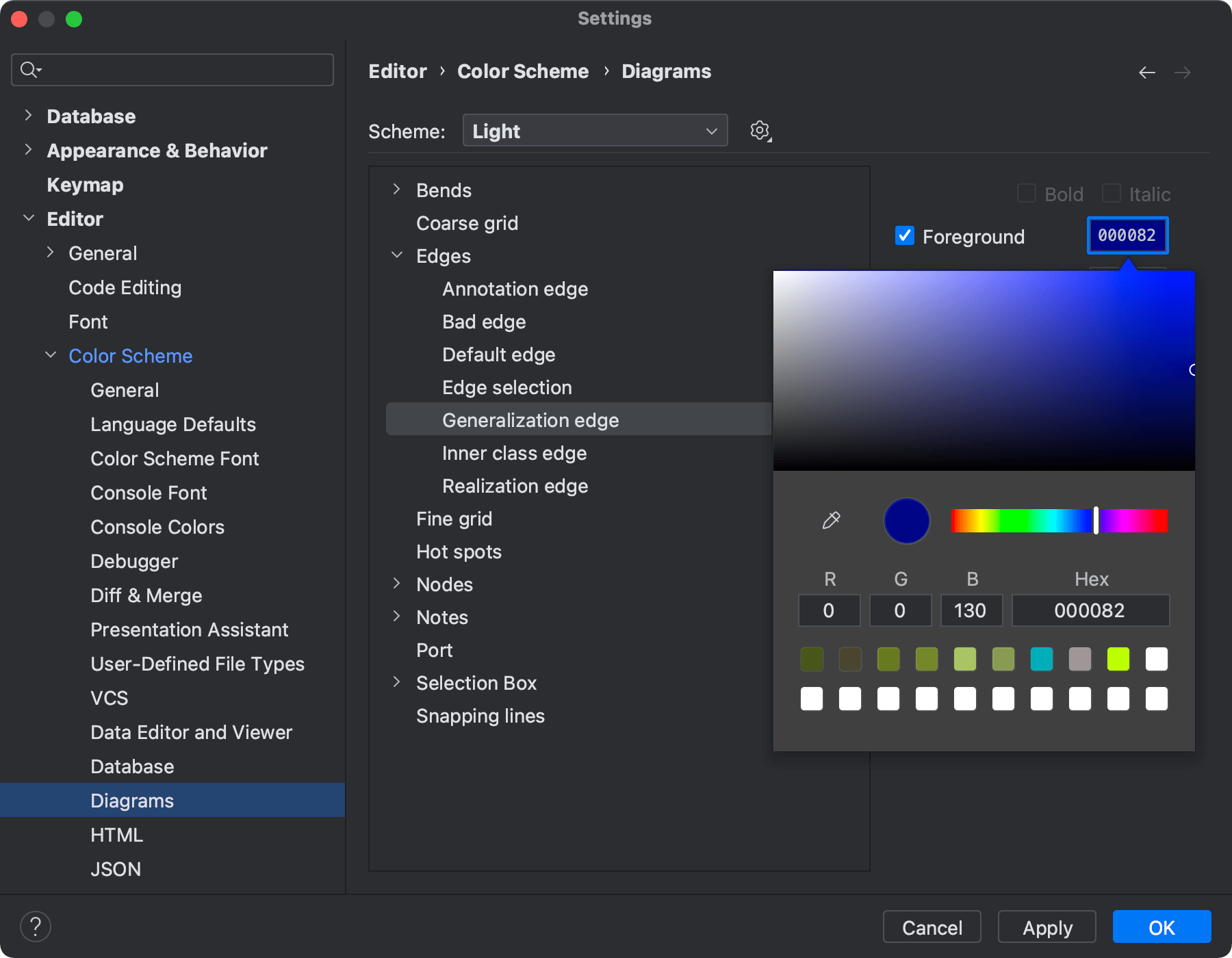Click the Cancel button
1232x958 pixels.
click(x=932, y=927)
